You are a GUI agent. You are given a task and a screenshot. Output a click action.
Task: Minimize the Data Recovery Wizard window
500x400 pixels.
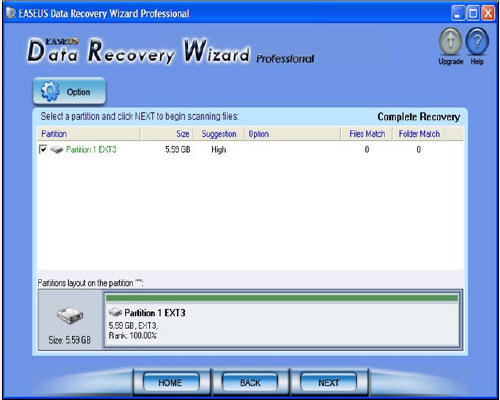458,13
